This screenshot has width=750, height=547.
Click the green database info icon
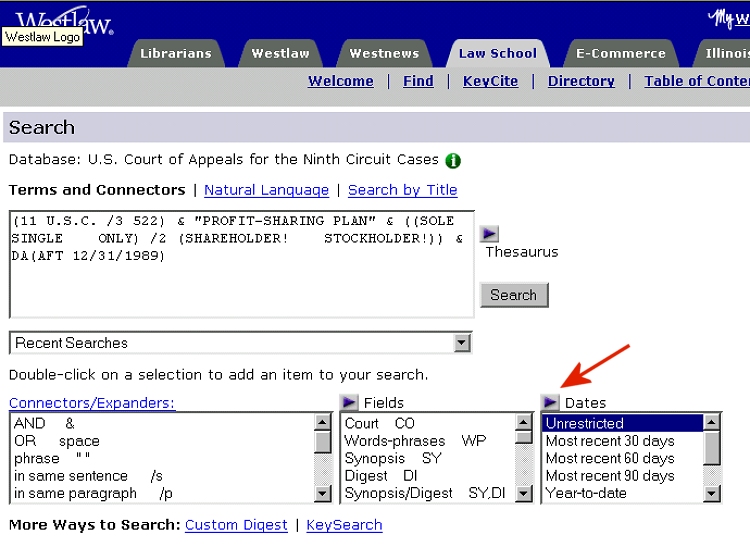(452, 160)
